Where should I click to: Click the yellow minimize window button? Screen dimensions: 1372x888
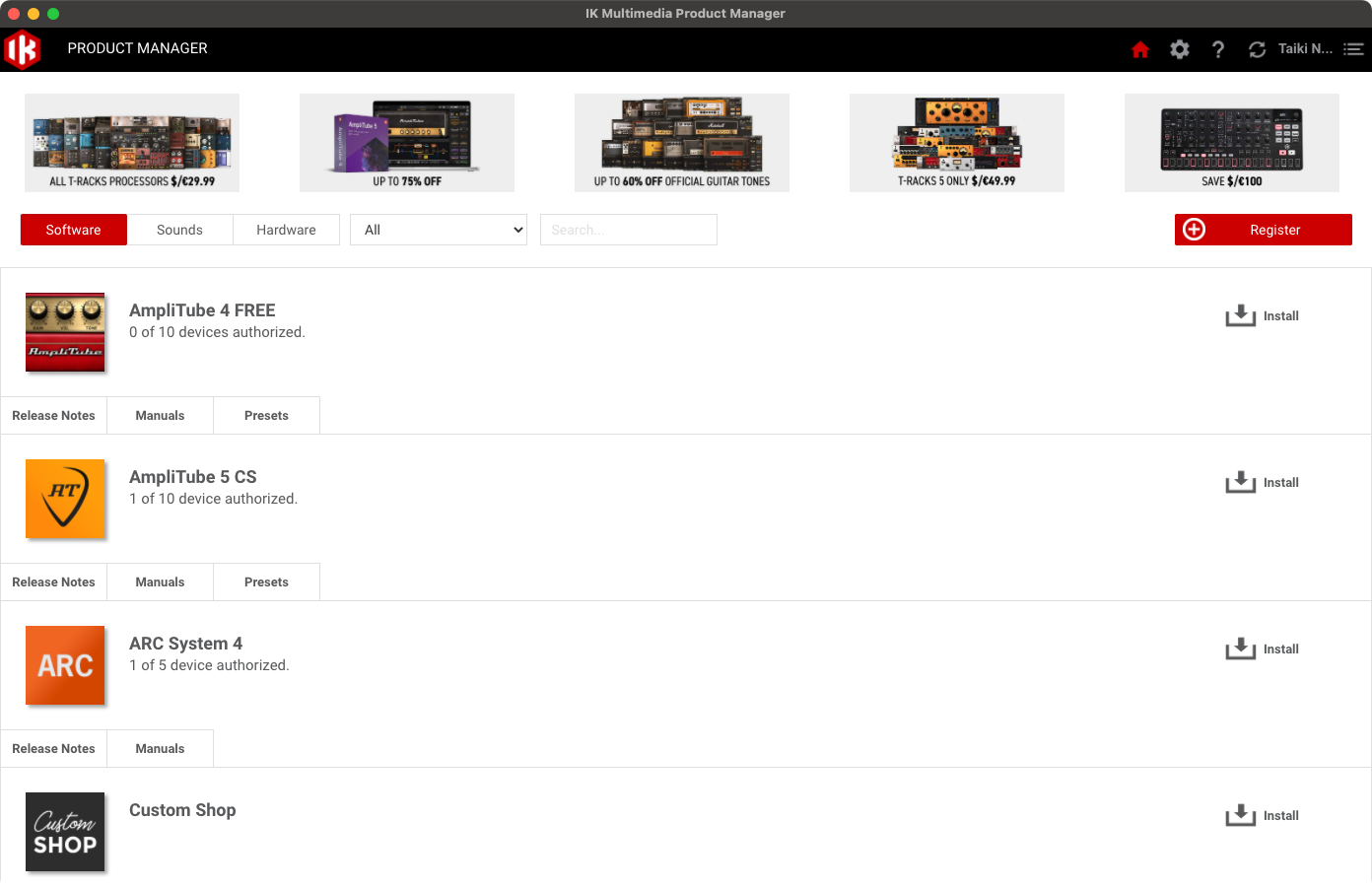click(34, 14)
